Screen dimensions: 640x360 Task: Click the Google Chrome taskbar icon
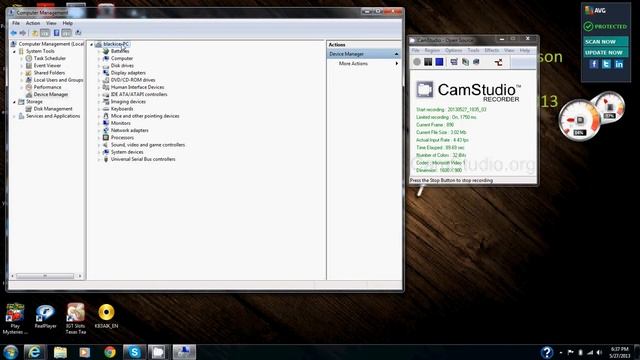click(110, 352)
